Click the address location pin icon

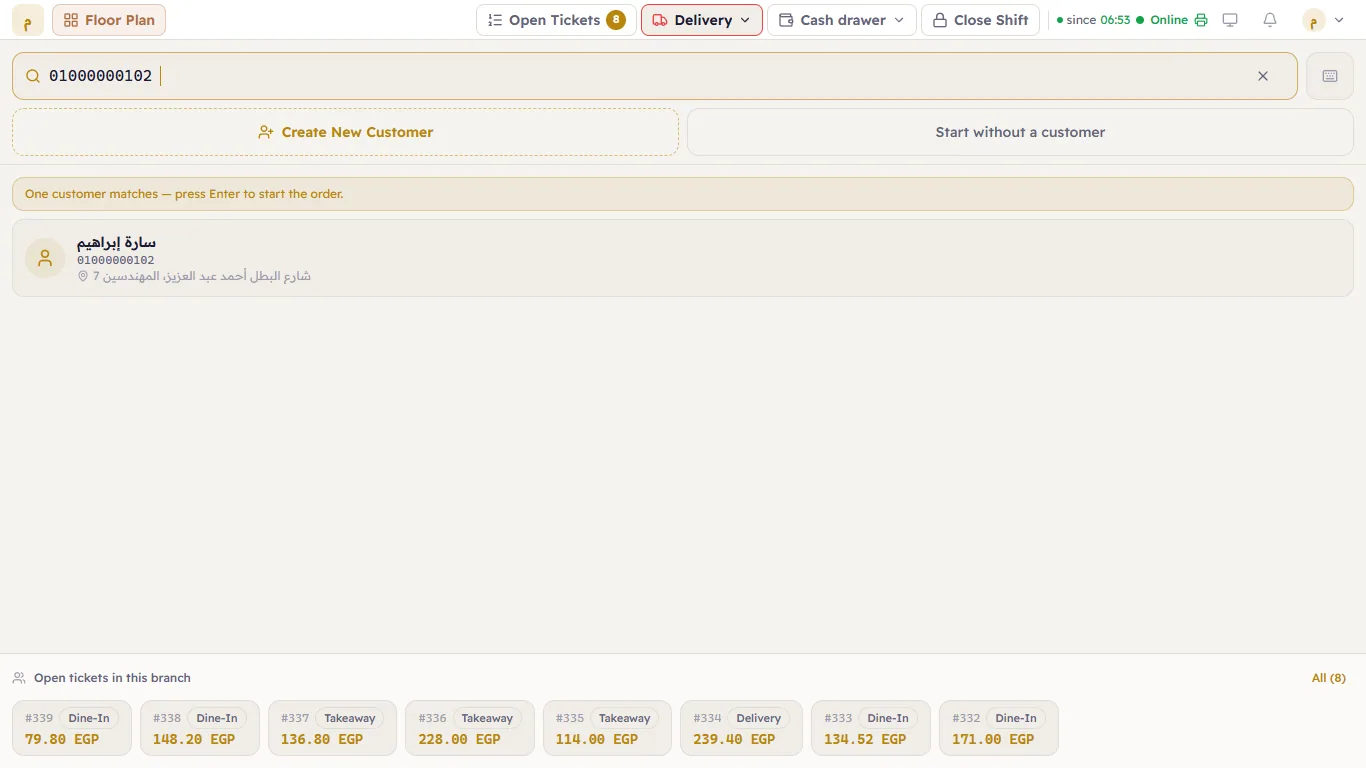coord(83,276)
